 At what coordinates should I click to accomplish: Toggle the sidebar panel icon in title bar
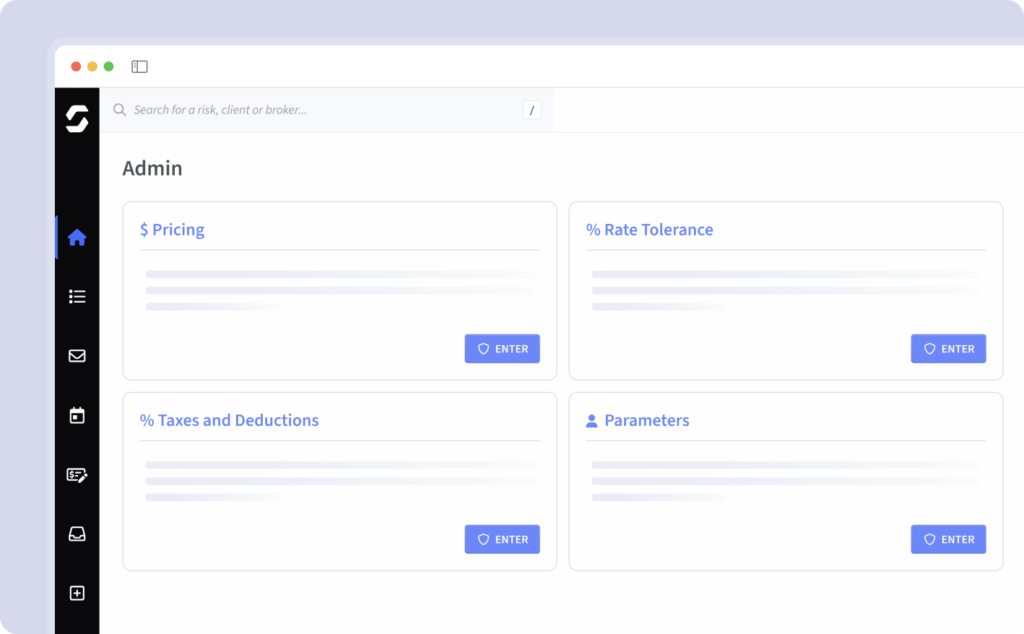[139, 67]
